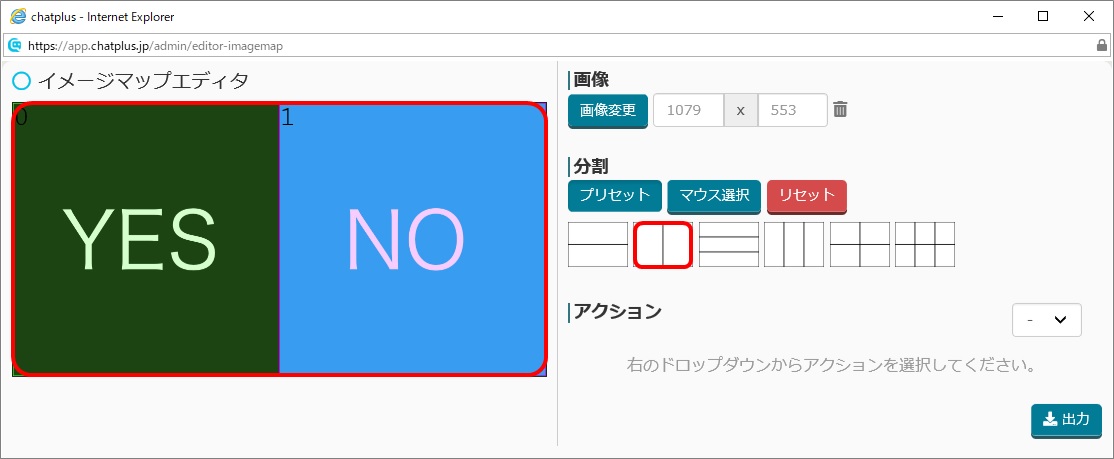Reset the split with the リセット button
Image resolution: width=1114 pixels, height=459 pixels.
click(x=807, y=195)
